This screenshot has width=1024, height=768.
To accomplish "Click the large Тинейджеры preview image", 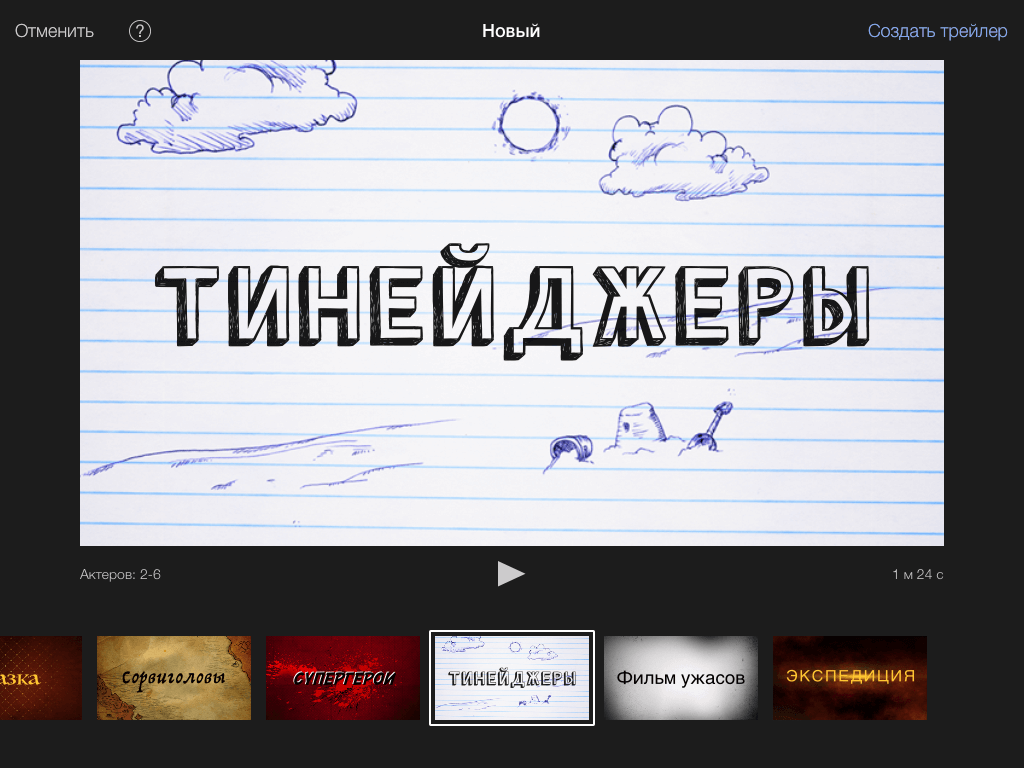I will 512,303.
